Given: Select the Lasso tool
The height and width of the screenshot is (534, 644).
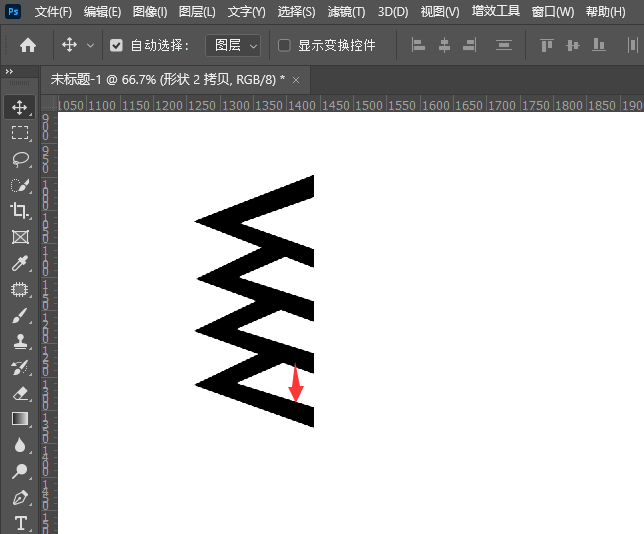Looking at the screenshot, I should coord(19,159).
